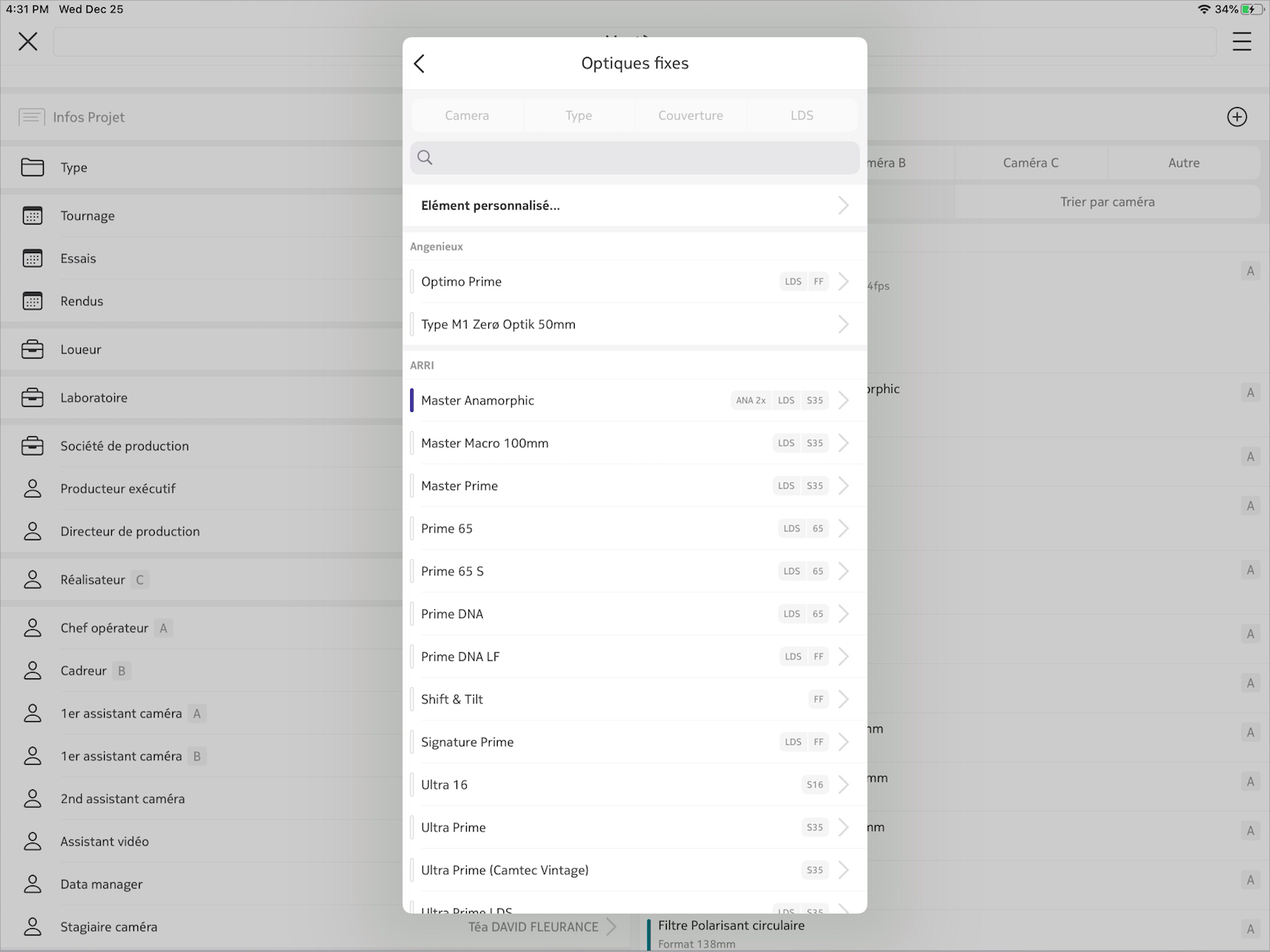Click the magnifier icon in the search field
1270x952 pixels.
[425, 158]
